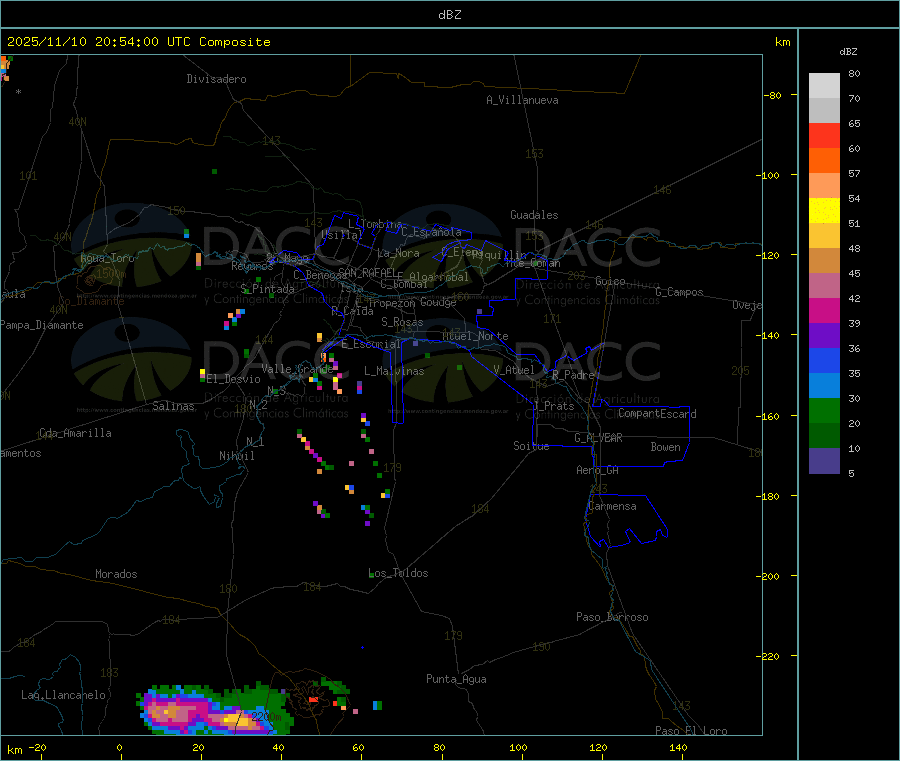Click the 'G_Campos' map label
Screen dimensions: 900x761
[680, 292]
